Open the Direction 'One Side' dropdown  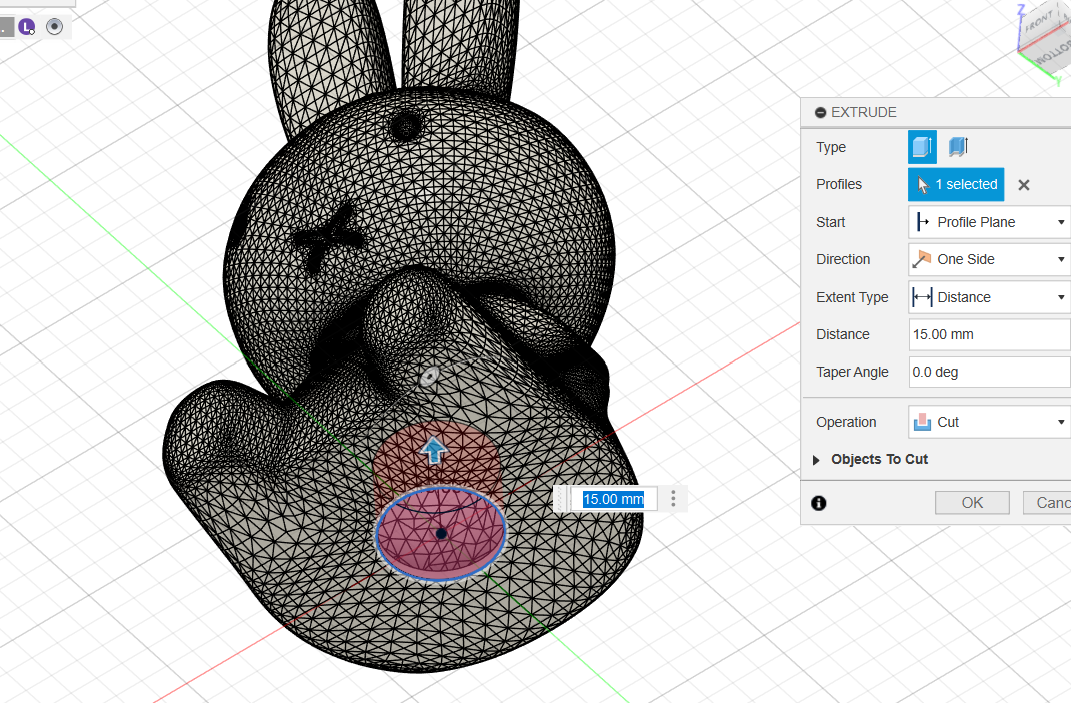pyautogui.click(x=989, y=259)
